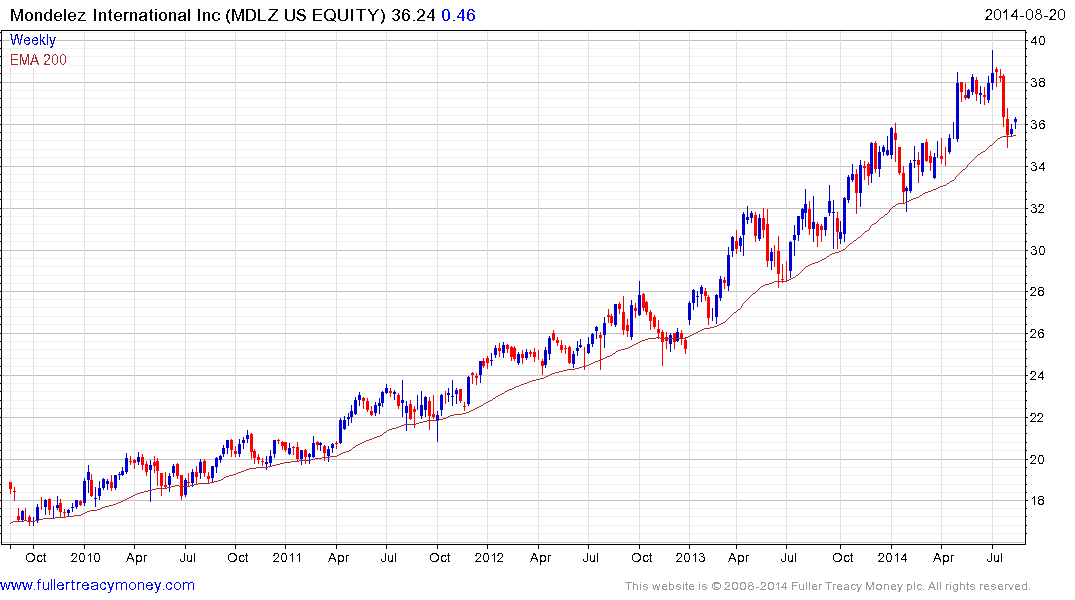Click the 34 price axis label
1075x600 pixels.
pyautogui.click(x=1038, y=167)
